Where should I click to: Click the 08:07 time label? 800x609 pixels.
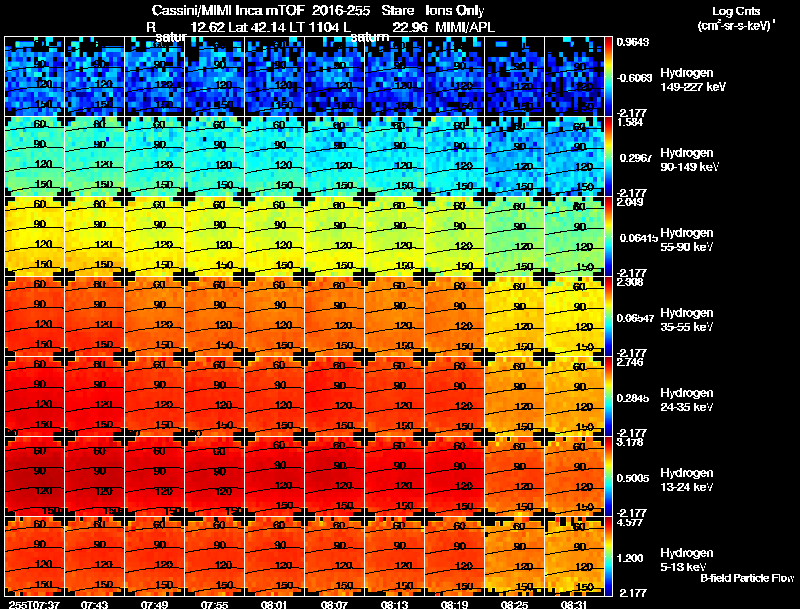click(334, 604)
